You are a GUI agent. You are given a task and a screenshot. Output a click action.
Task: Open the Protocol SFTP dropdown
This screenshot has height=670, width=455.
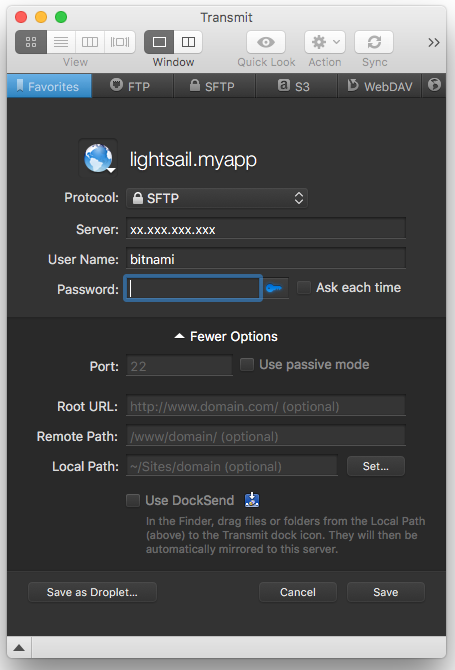point(217,198)
